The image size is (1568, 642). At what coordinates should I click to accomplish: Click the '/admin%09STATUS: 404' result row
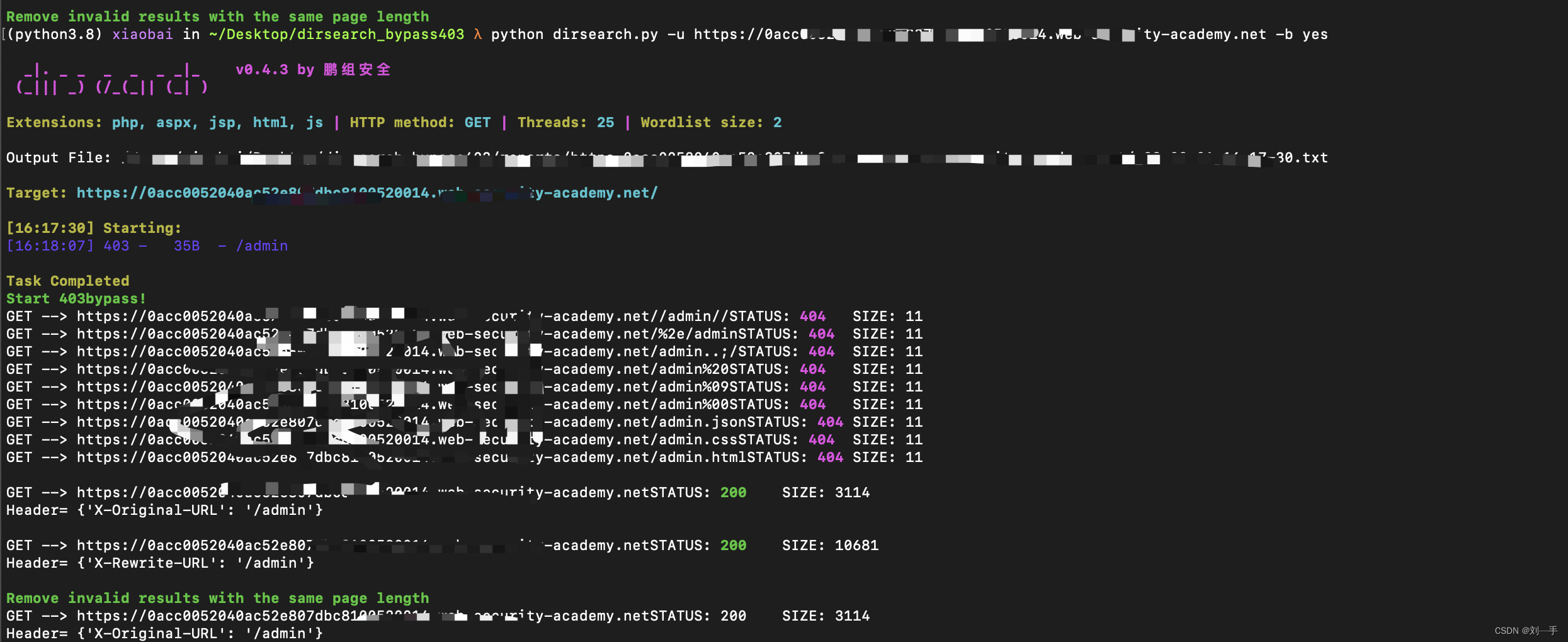pyautogui.click(x=464, y=387)
